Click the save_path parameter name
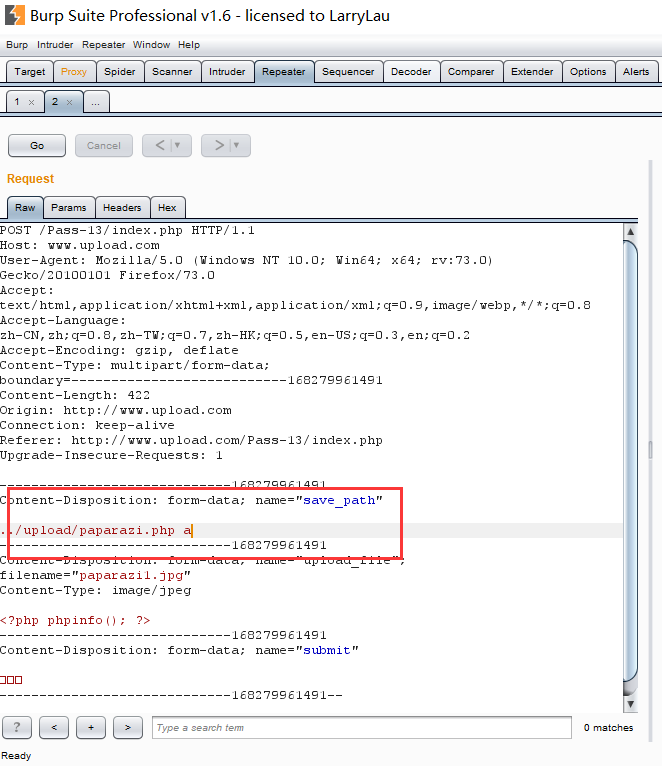The height and width of the screenshot is (766, 662). (x=339, y=500)
